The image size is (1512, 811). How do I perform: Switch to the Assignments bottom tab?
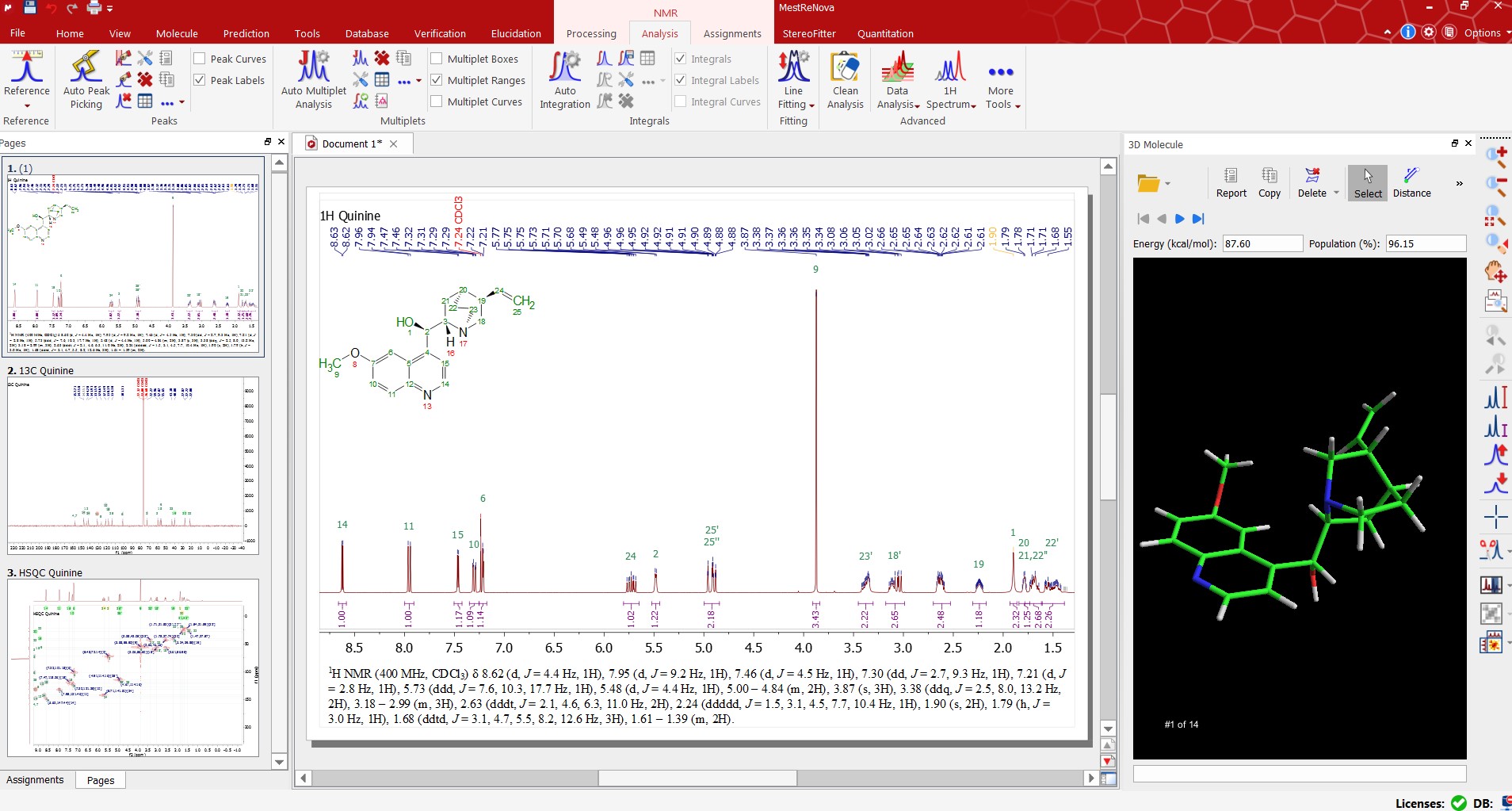pos(35,780)
